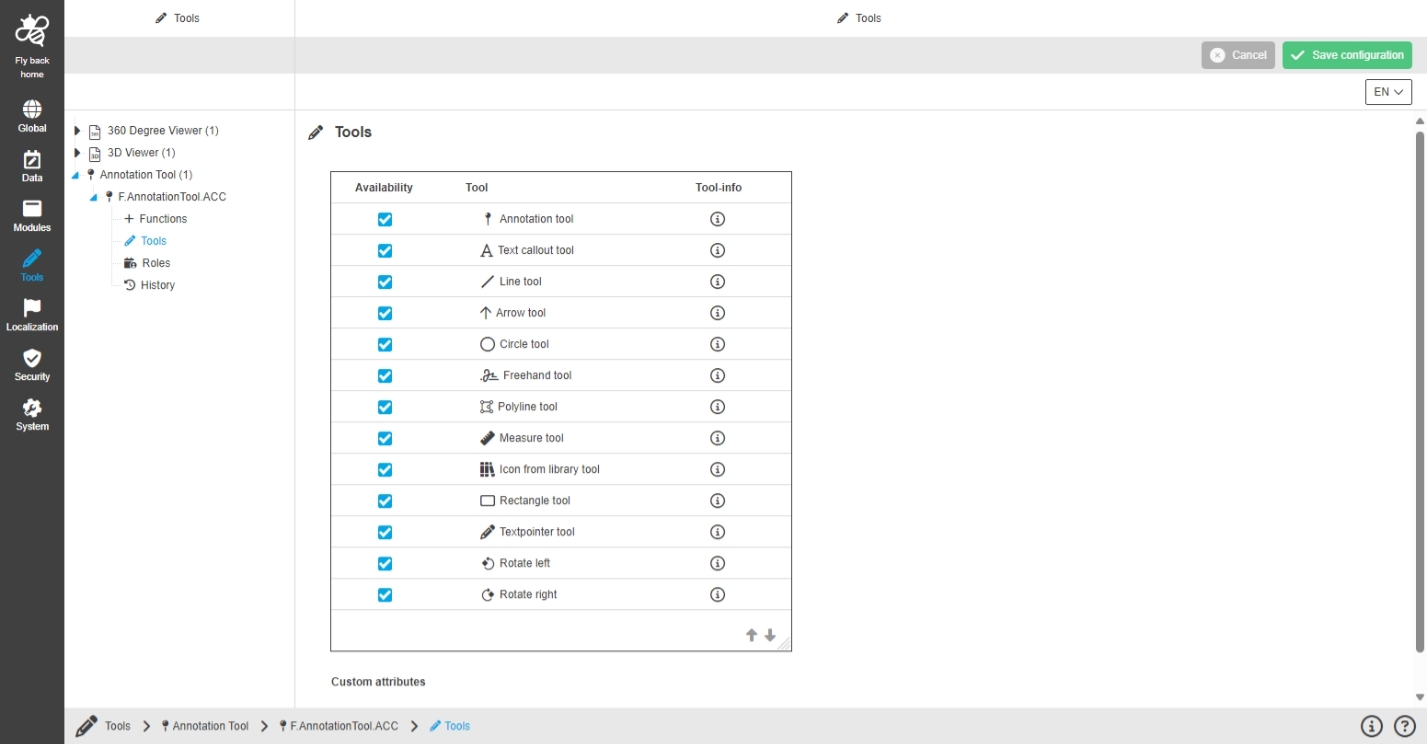Toggle Rotate right availability checkbox
1427x744 pixels.
coord(384,595)
